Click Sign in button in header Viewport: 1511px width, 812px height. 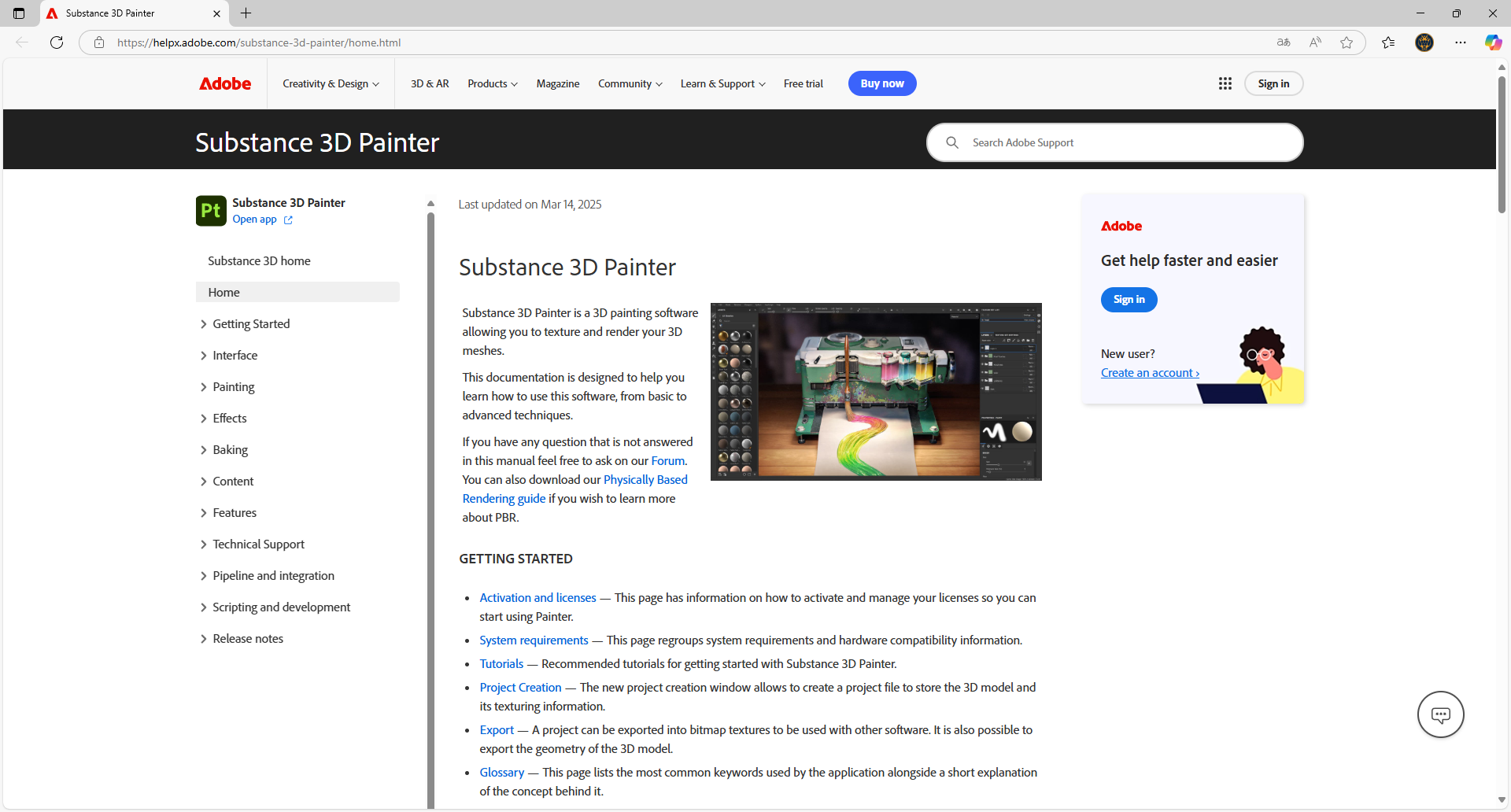tap(1273, 83)
